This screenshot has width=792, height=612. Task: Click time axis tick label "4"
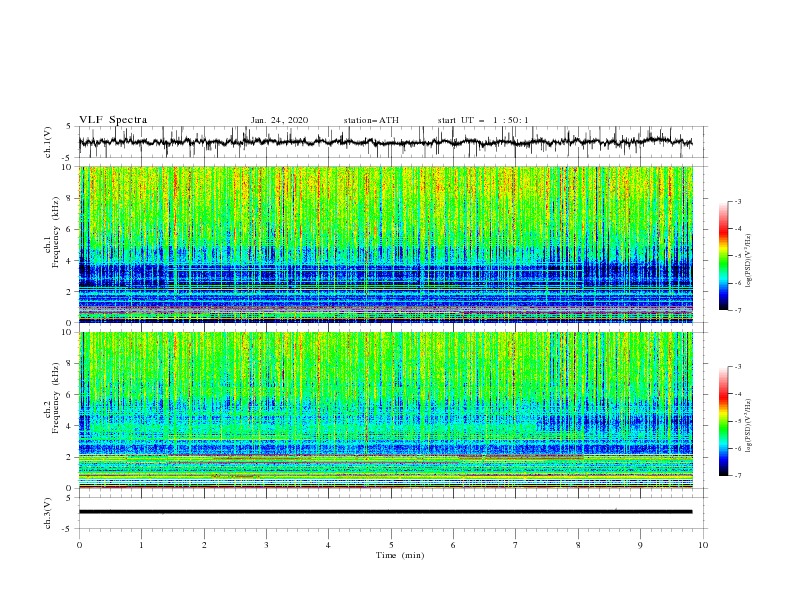click(328, 545)
